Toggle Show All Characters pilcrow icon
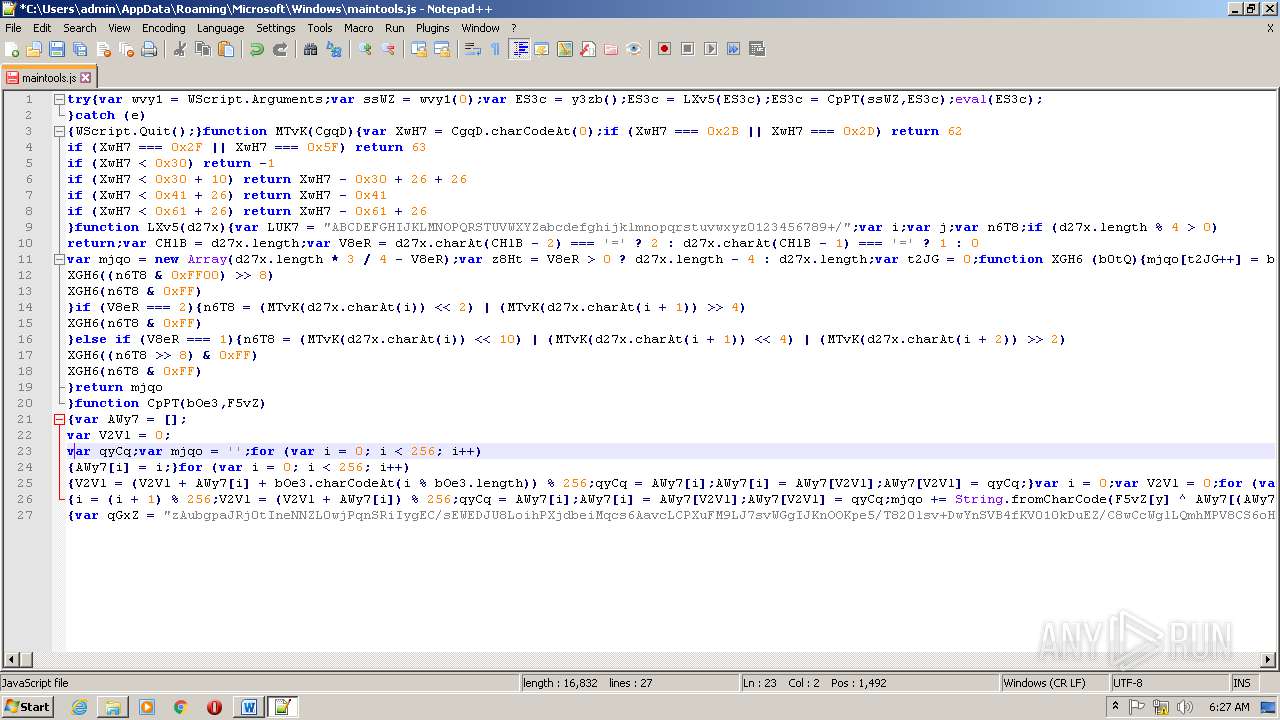 pyautogui.click(x=495, y=49)
